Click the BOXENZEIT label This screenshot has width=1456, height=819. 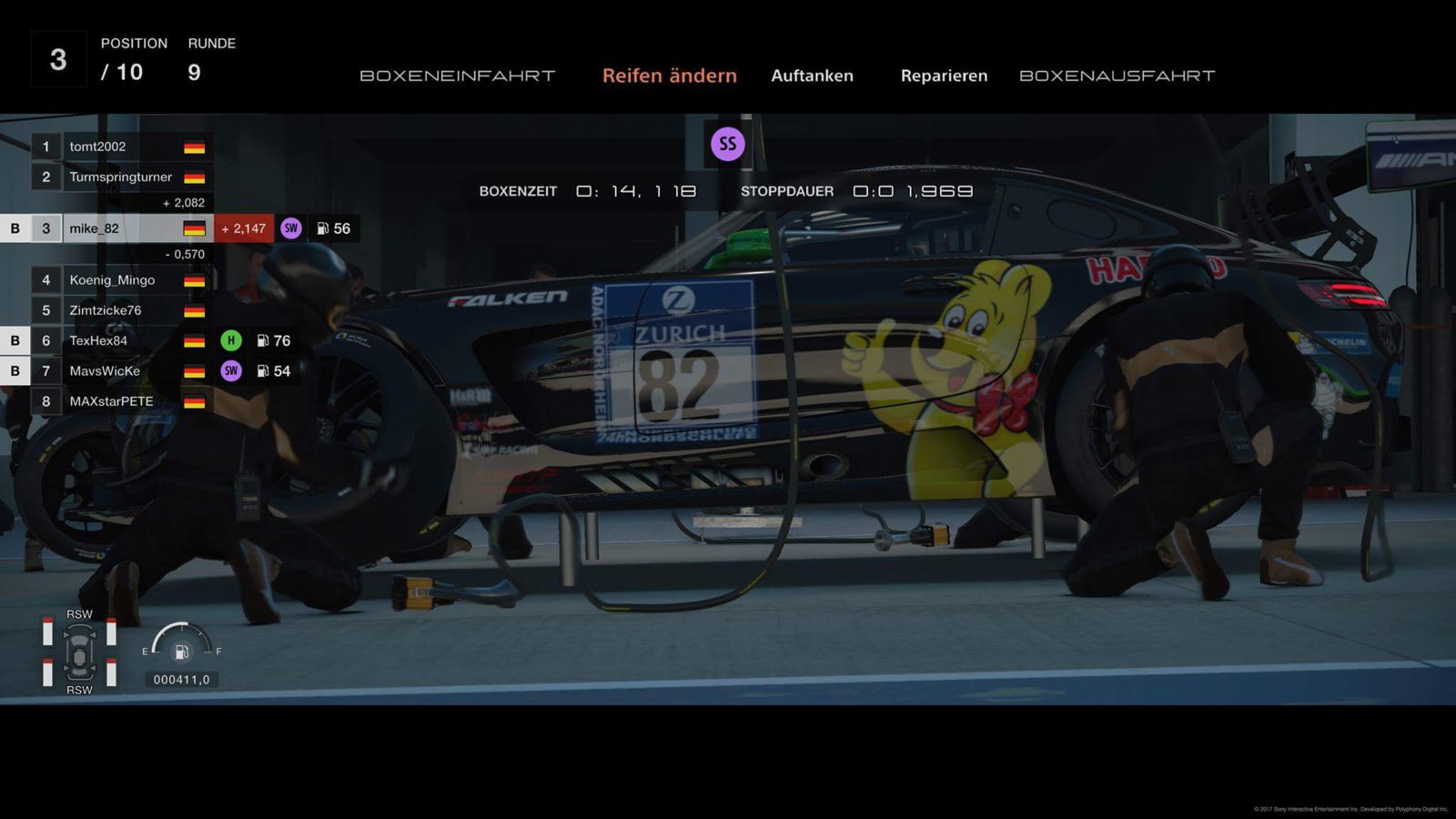518,191
